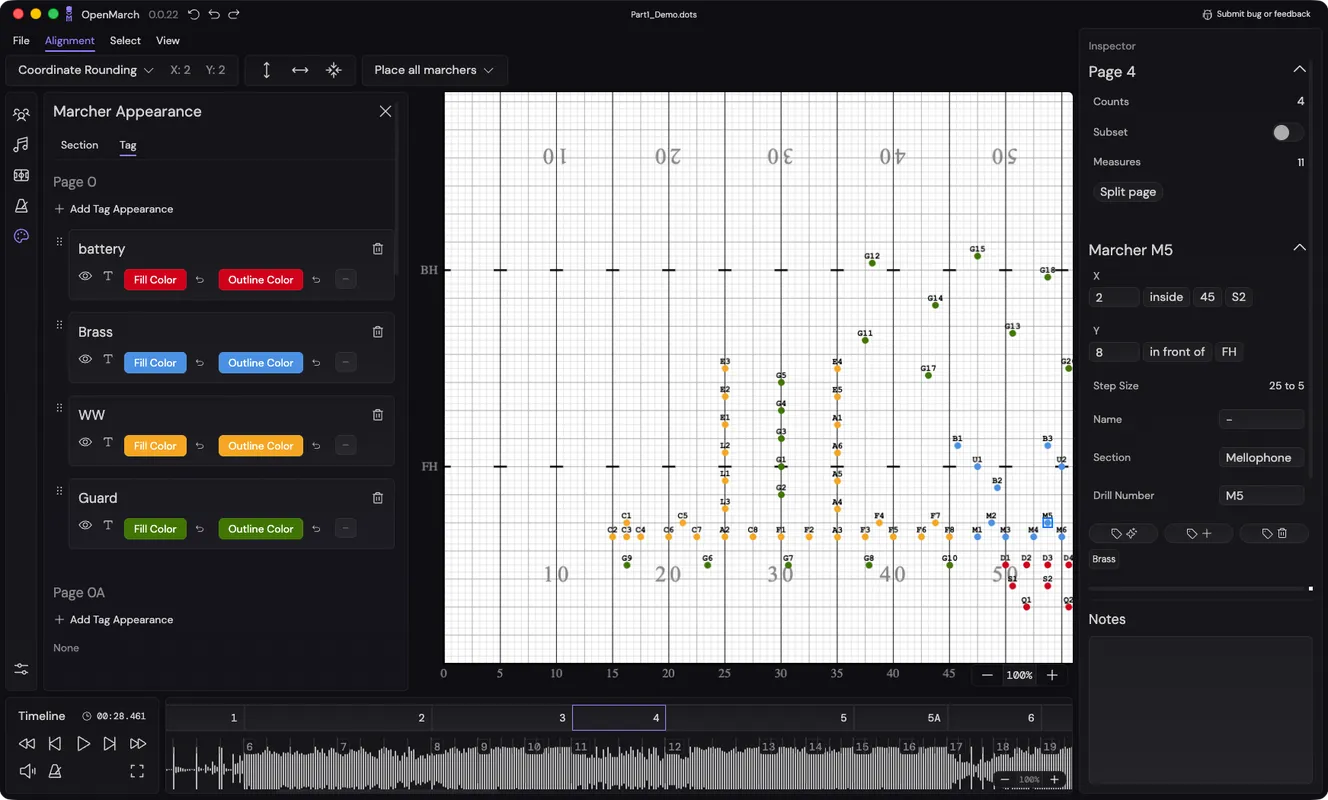The width and height of the screenshot is (1328, 800).
Task: Open the sliders settings icon in sidebar
Action: [x=21, y=669]
